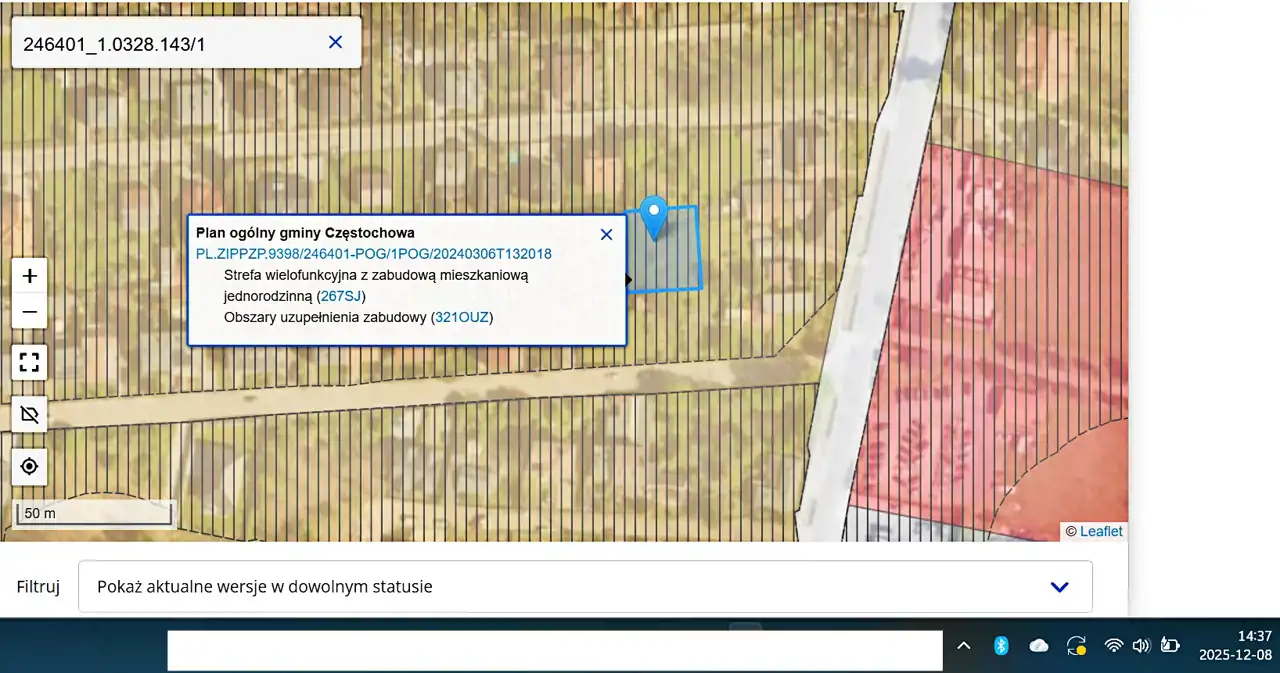Clear the parcel search field
1280x673 pixels.
point(336,42)
